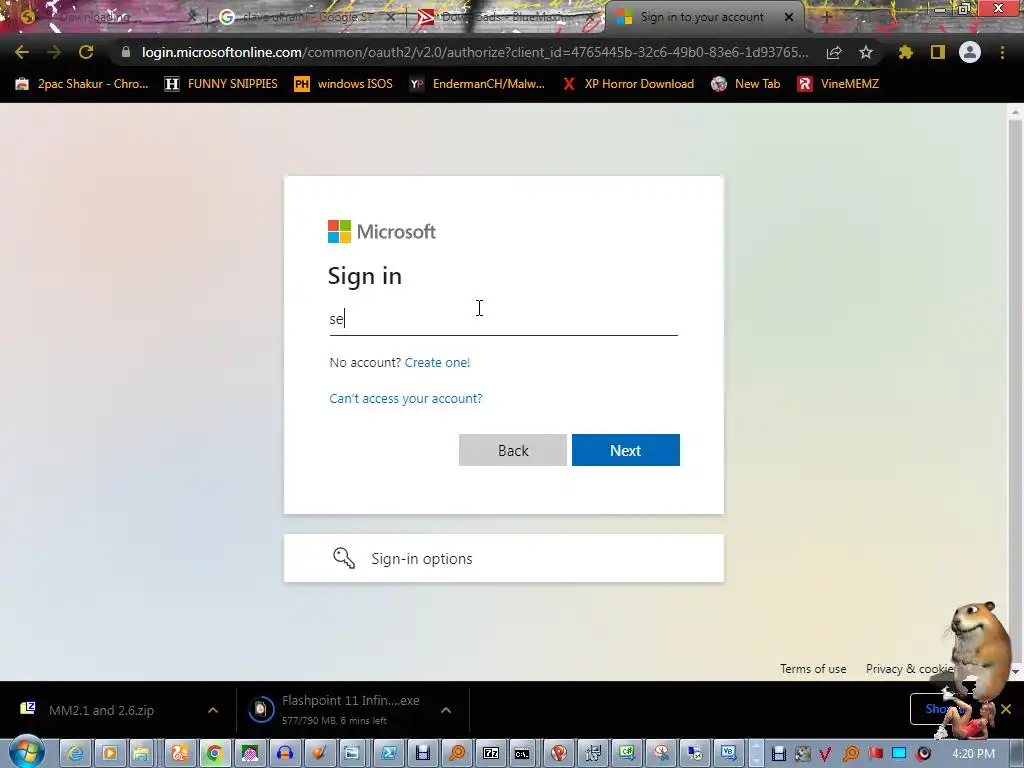The width and height of the screenshot is (1024, 768).
Task: Open the 7-Zip taskbar icon
Action: coord(490,754)
